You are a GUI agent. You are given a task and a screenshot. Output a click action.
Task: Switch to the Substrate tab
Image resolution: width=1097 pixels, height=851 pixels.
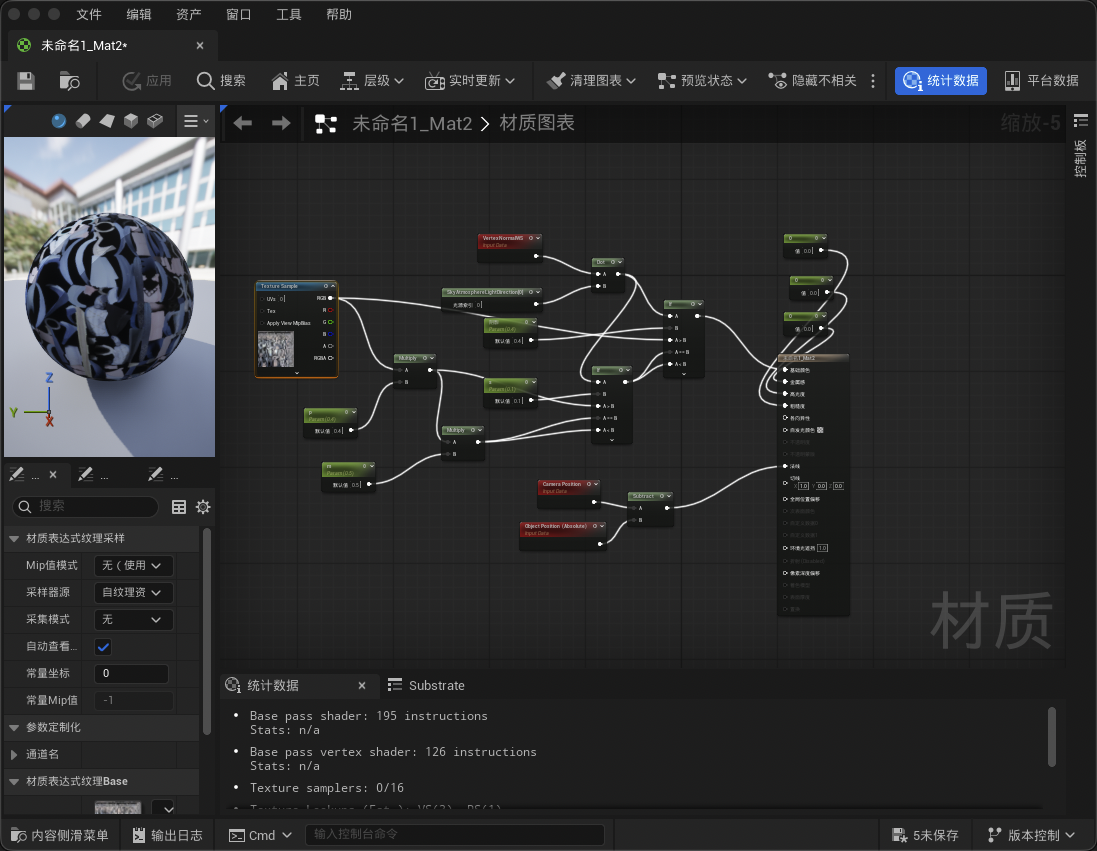click(426, 686)
